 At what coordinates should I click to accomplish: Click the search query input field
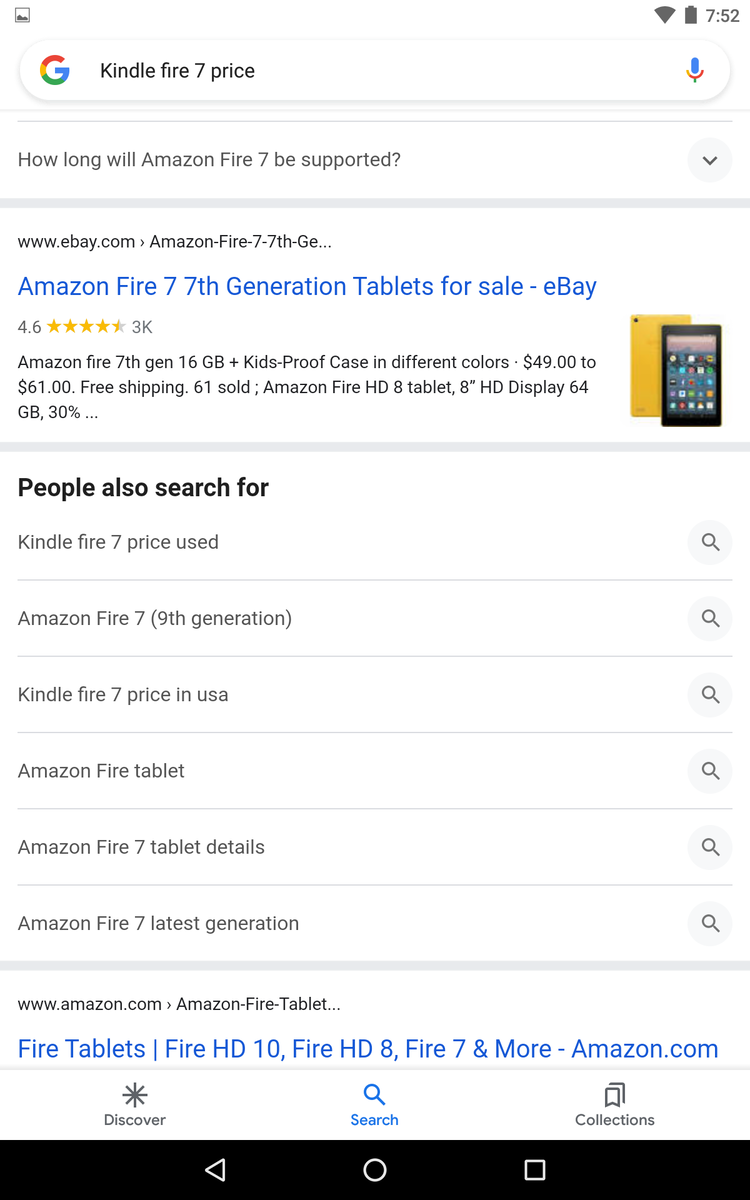pyautogui.click(x=370, y=71)
